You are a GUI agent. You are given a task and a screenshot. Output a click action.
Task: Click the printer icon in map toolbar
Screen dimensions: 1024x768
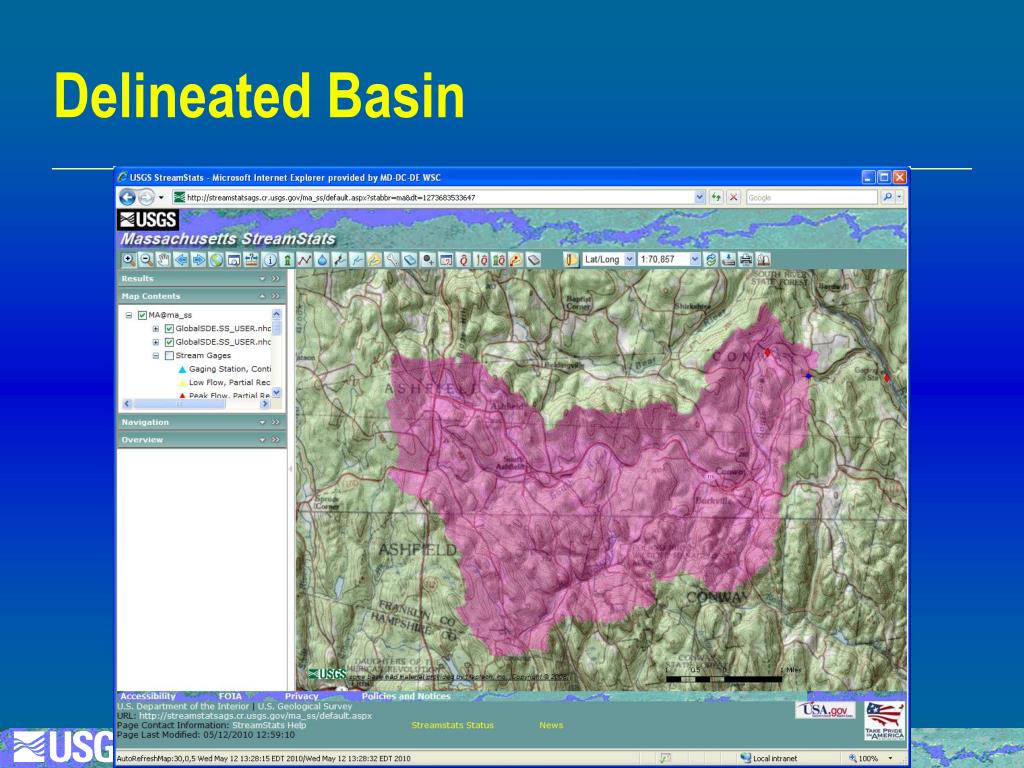[746, 259]
